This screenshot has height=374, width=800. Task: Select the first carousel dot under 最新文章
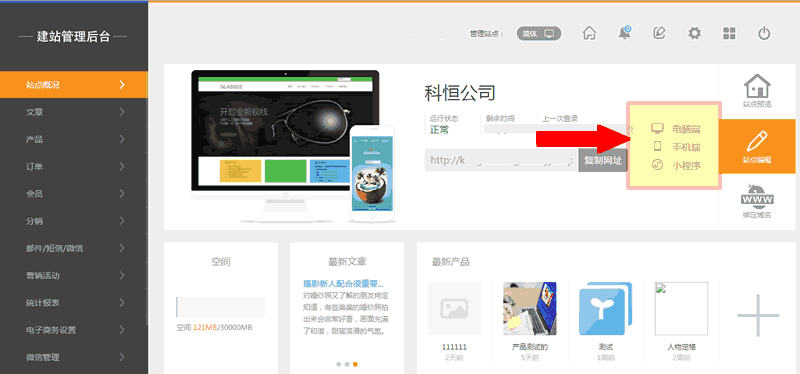tap(339, 364)
